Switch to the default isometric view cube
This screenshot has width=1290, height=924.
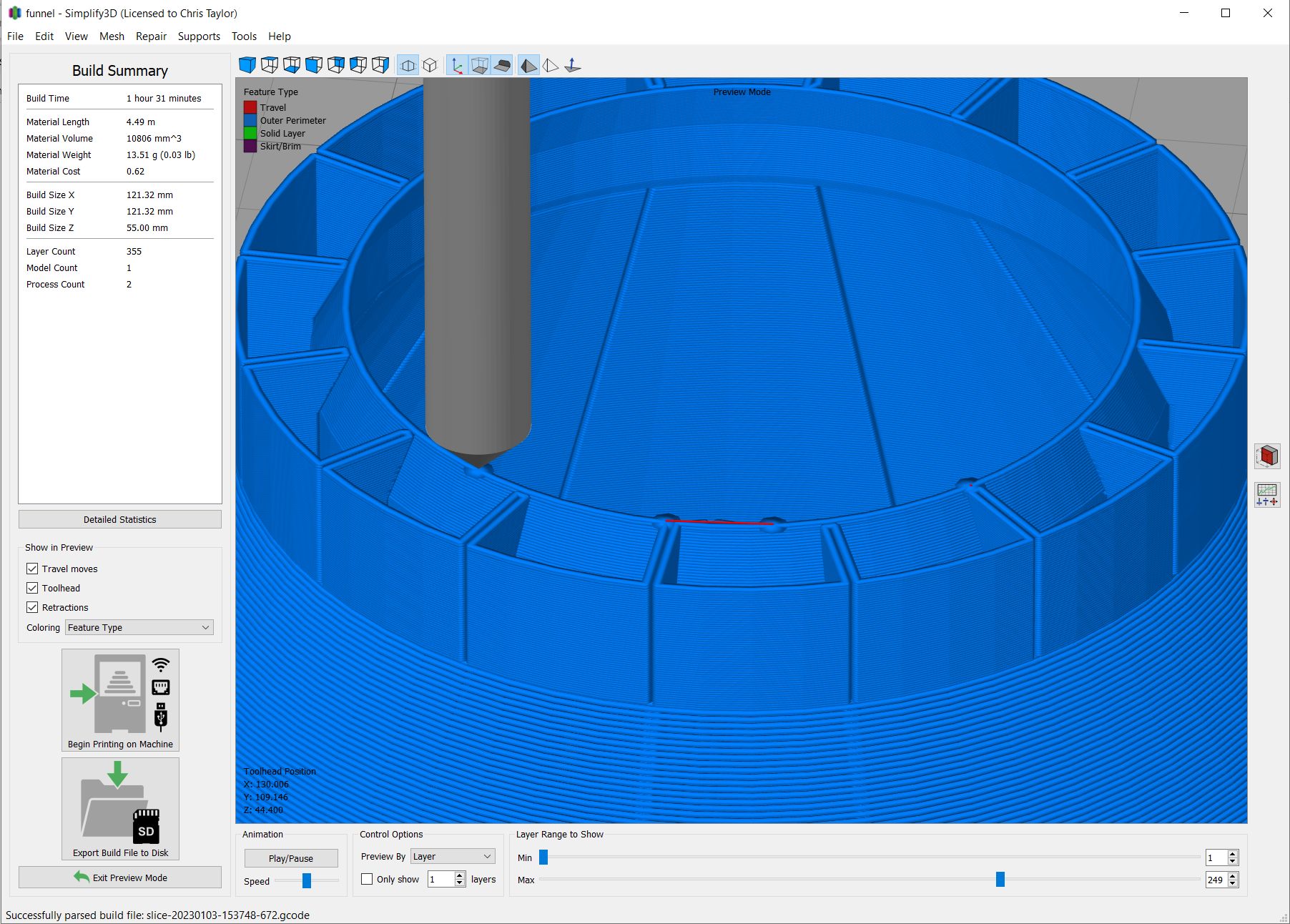247,65
